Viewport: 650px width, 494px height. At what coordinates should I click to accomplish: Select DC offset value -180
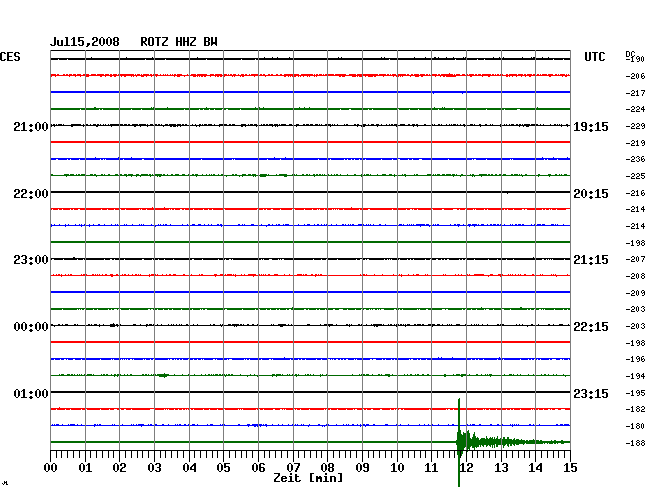pos(635,426)
